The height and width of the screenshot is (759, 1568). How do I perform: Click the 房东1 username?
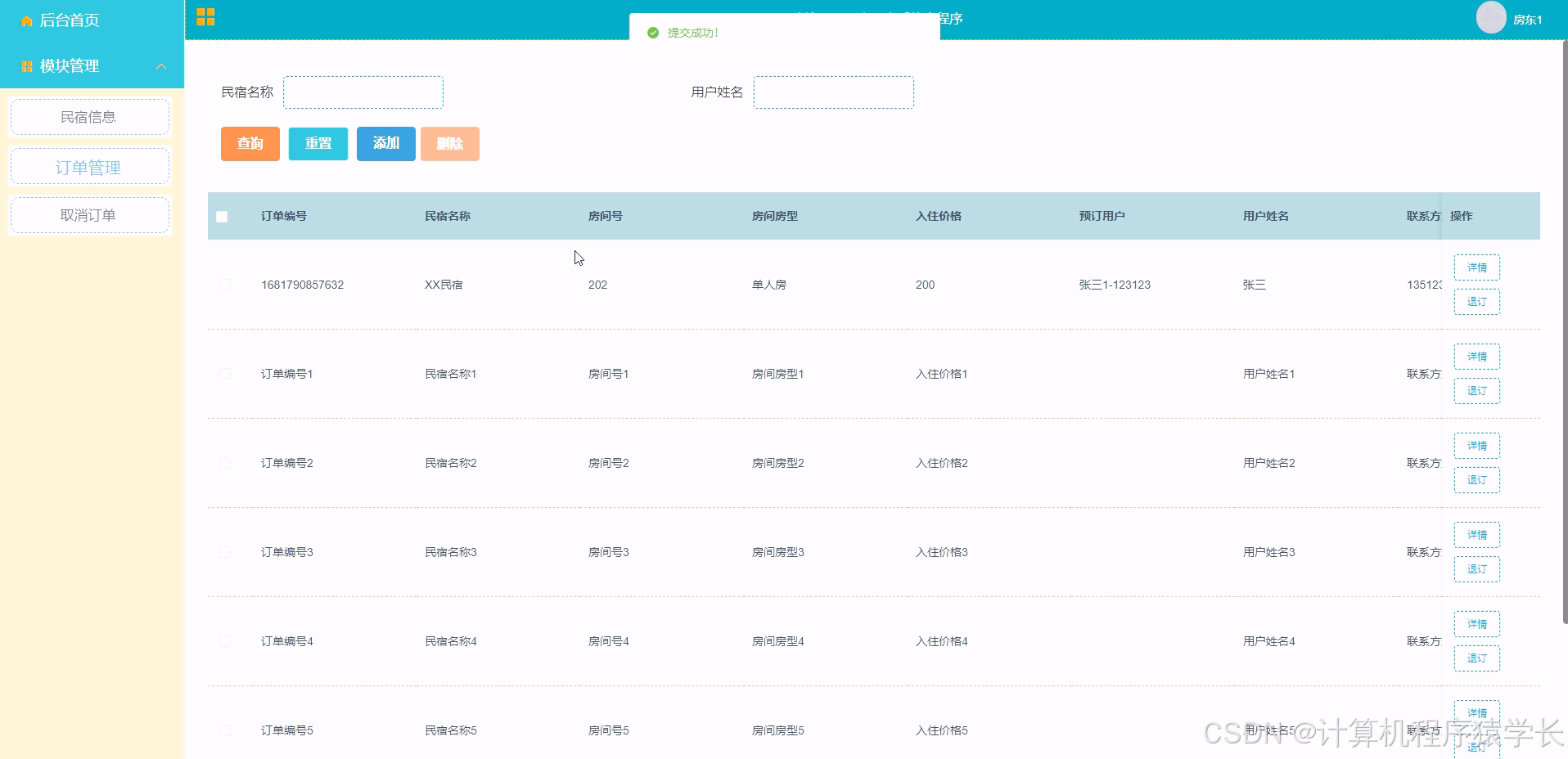[x=1527, y=20]
